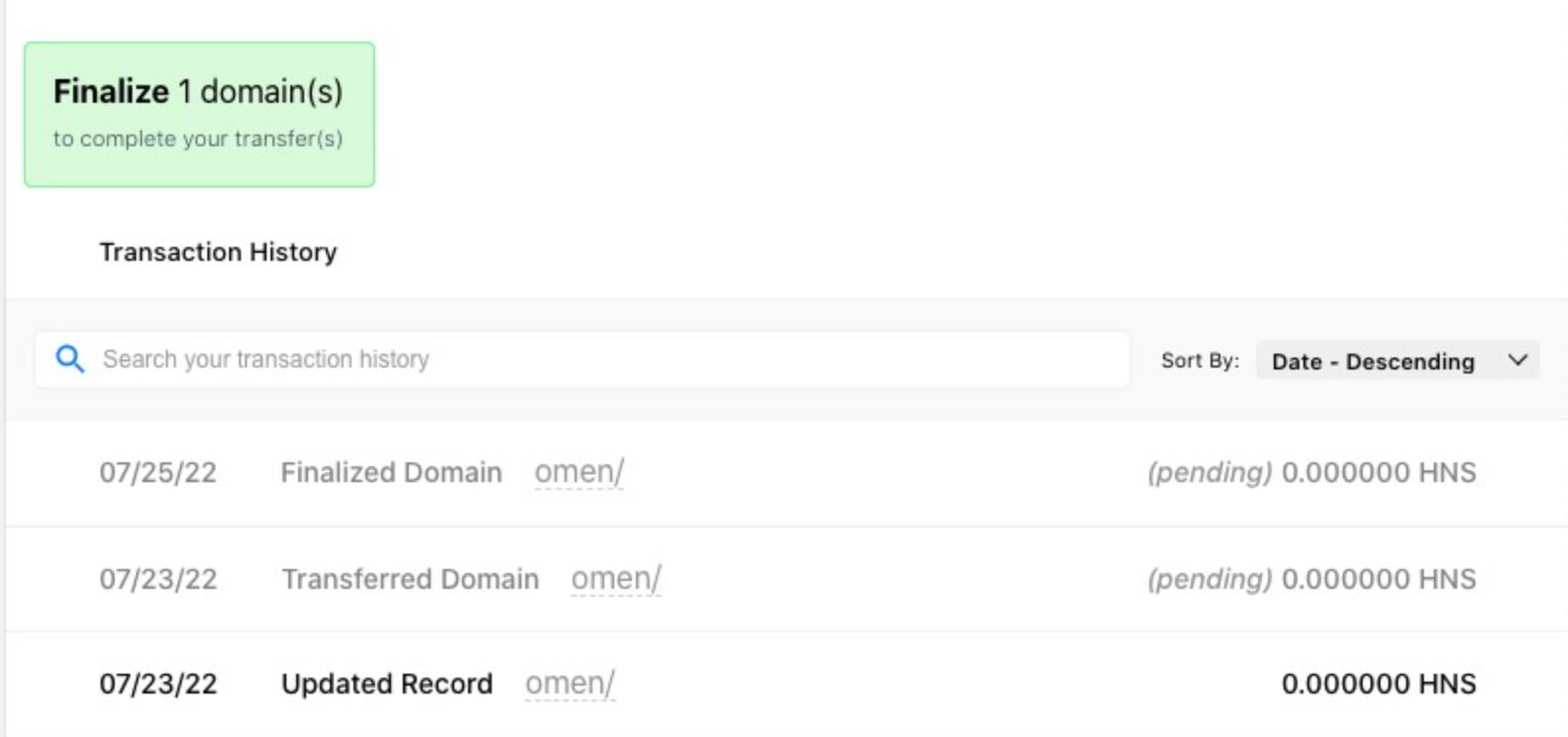
Task: Open omen/ link in Transferred Domain row
Action: [x=615, y=579]
